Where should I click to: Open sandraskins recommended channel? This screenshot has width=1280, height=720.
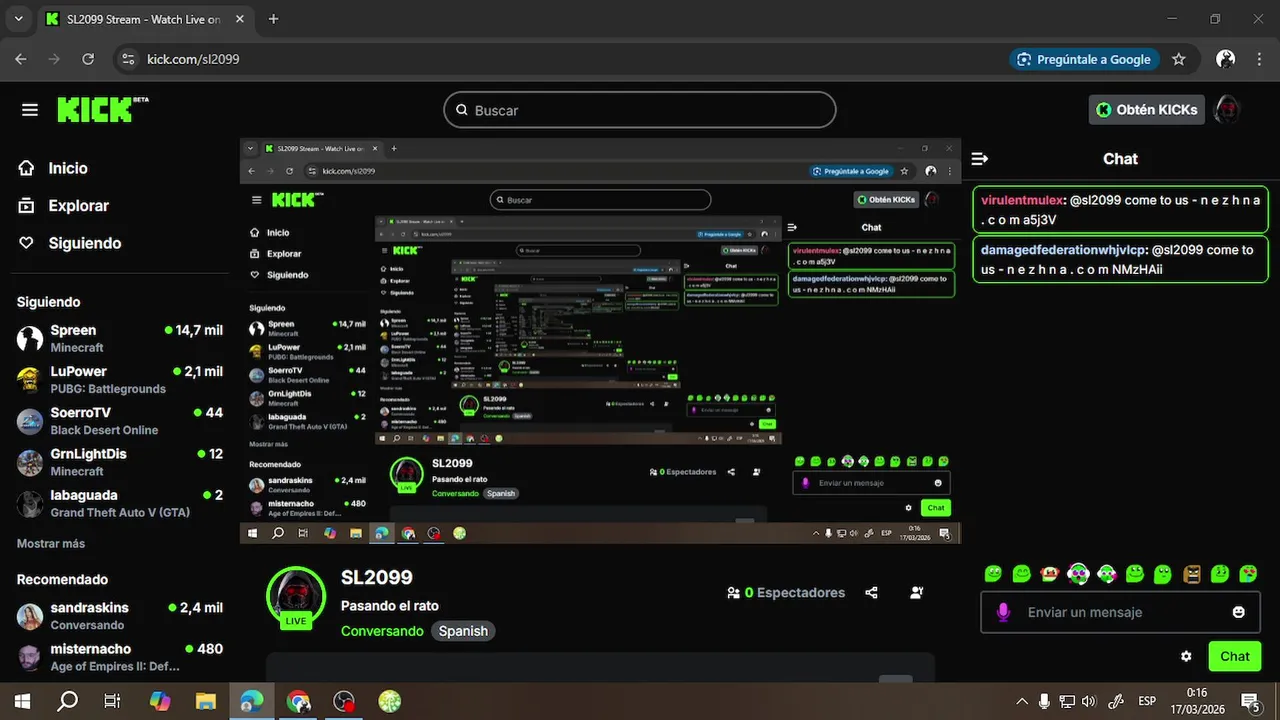pos(120,616)
